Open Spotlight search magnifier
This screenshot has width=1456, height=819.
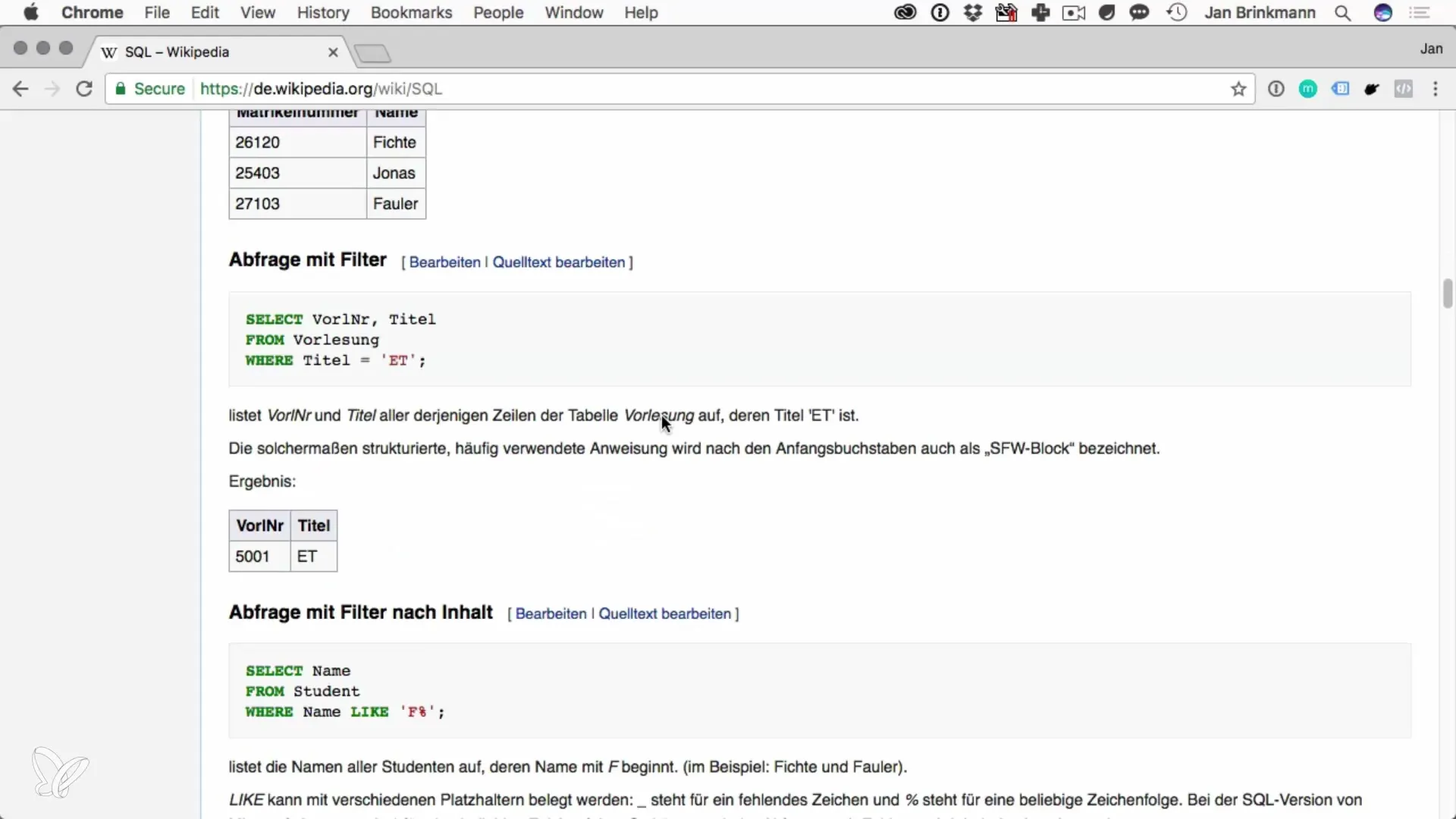(1342, 13)
